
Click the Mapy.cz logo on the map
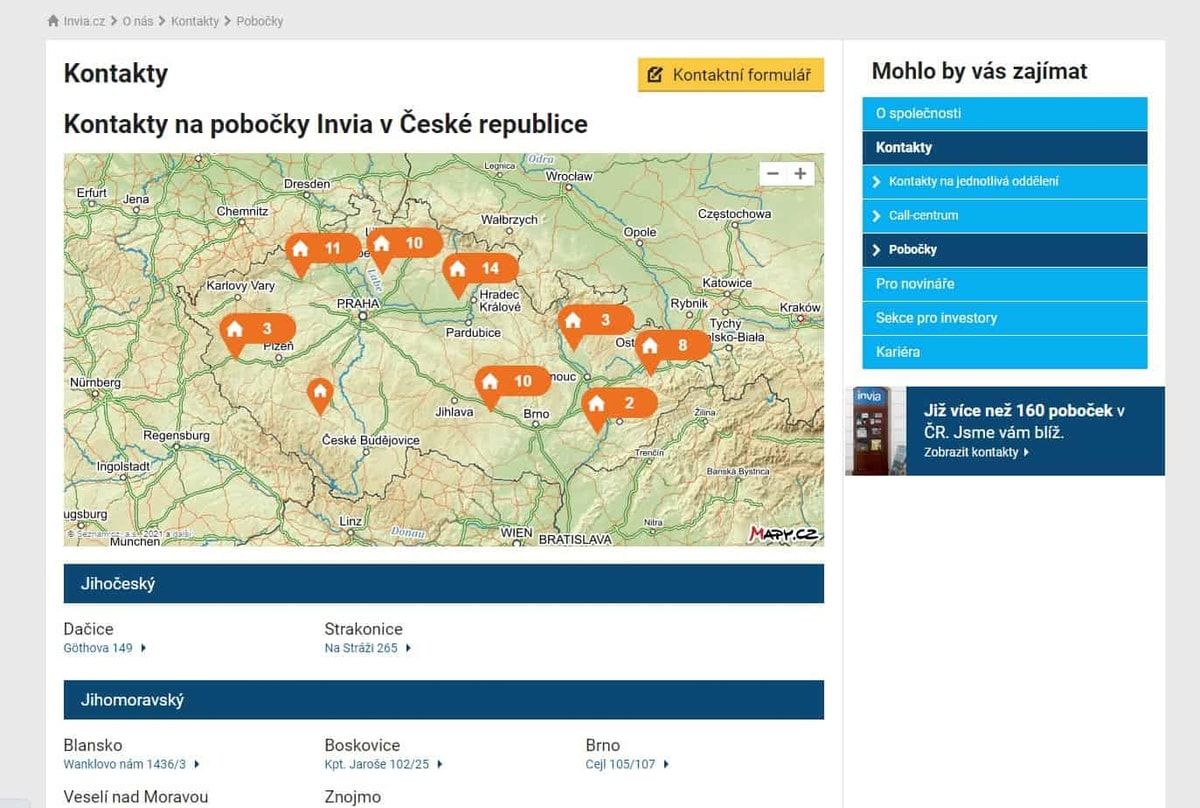(x=784, y=534)
